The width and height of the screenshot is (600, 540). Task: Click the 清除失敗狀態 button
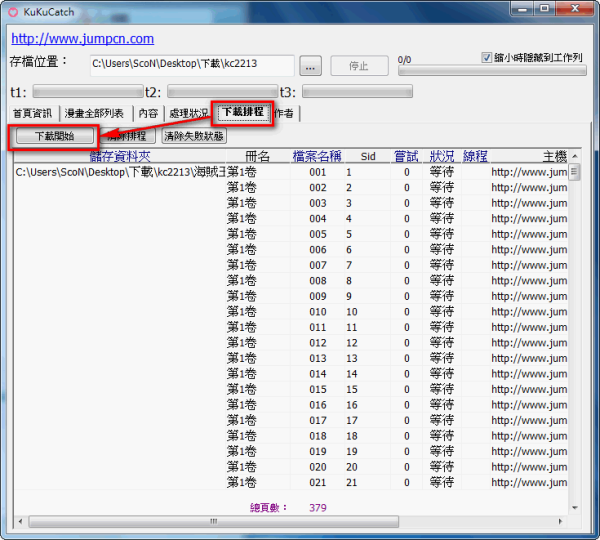tap(194, 136)
